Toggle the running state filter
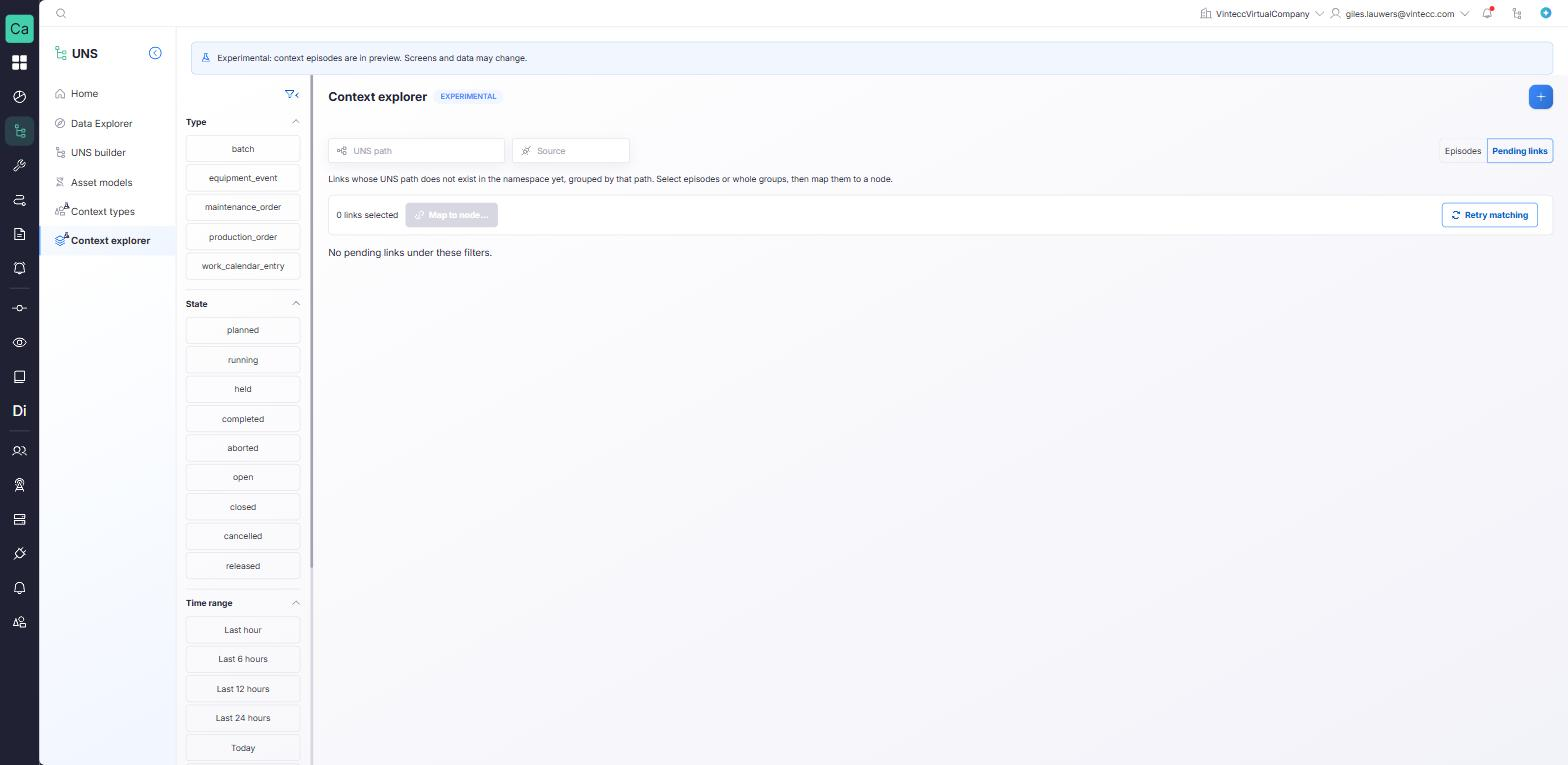Image resolution: width=1568 pixels, height=765 pixels. 243,360
